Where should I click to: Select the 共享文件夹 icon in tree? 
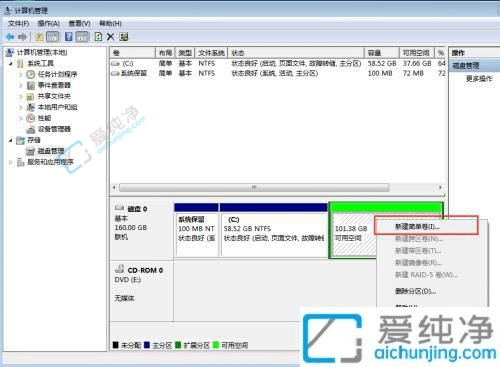[x=31, y=96]
